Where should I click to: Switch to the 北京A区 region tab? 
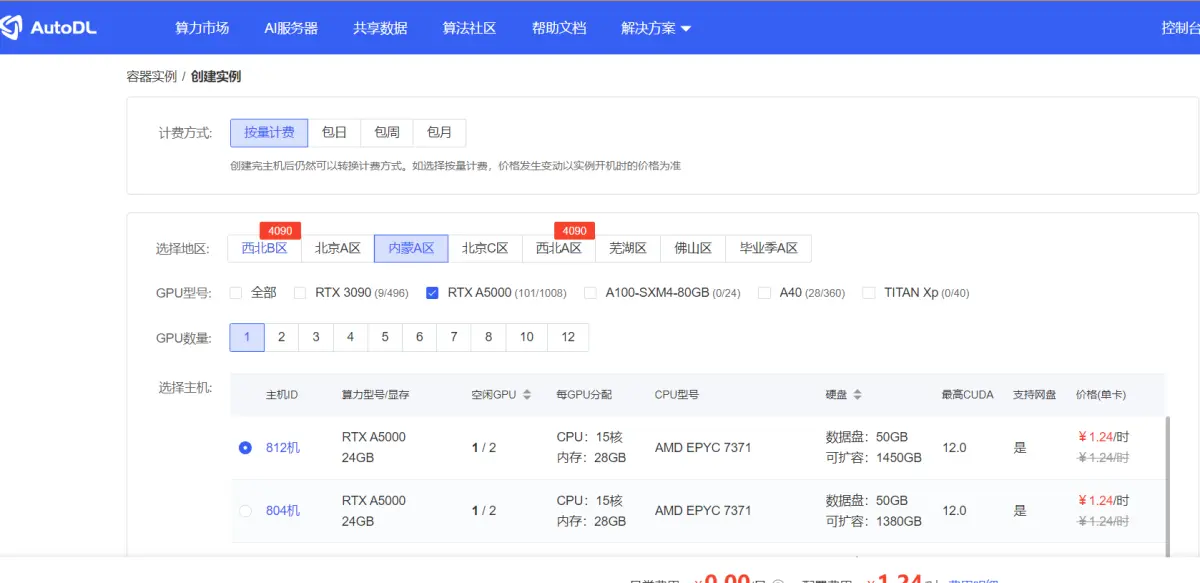(x=337, y=248)
